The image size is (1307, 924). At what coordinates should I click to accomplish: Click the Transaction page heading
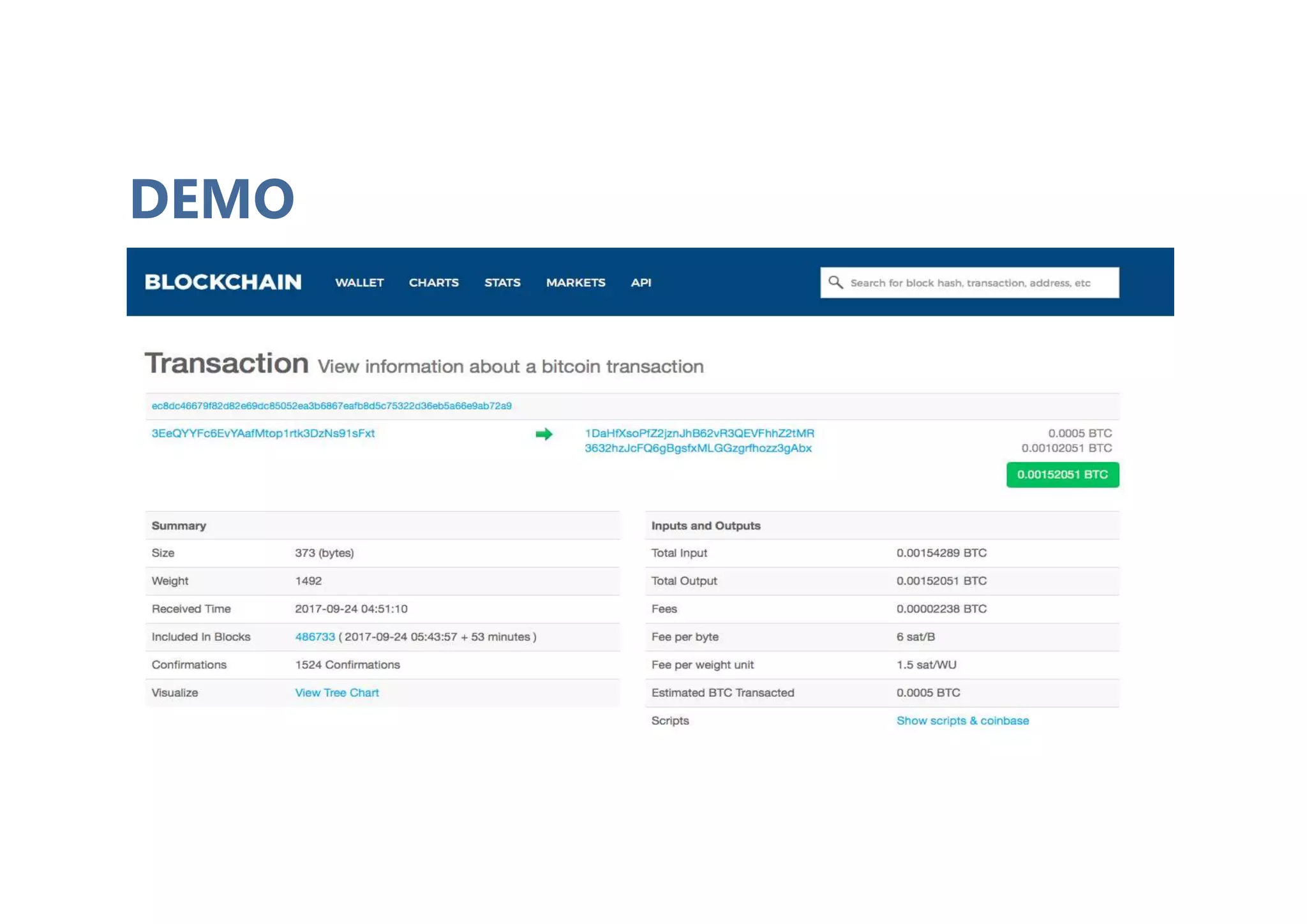click(227, 363)
